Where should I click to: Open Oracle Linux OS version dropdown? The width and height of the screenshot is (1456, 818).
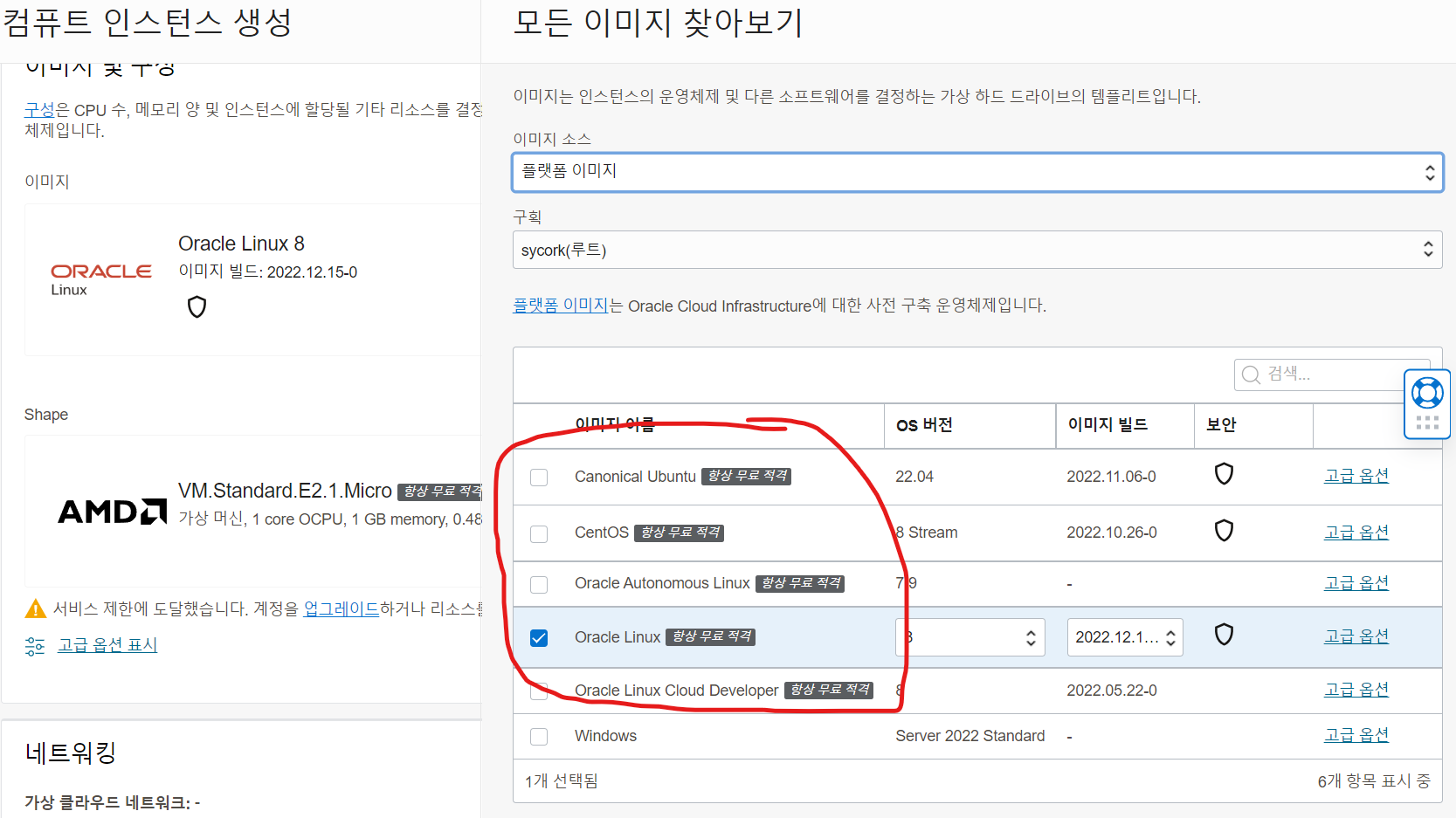pyautogui.click(x=970, y=637)
